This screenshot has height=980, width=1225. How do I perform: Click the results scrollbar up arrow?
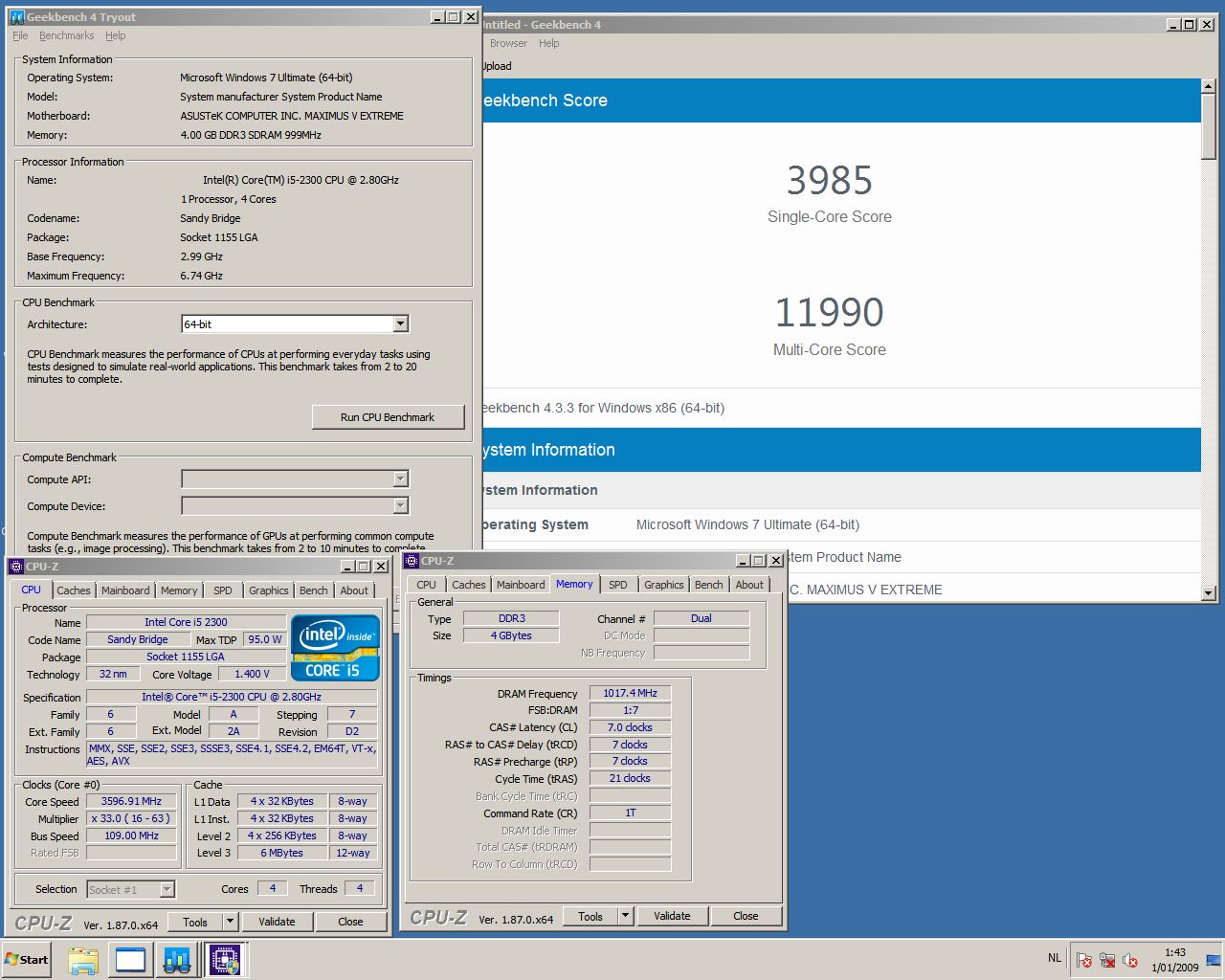(x=1209, y=86)
